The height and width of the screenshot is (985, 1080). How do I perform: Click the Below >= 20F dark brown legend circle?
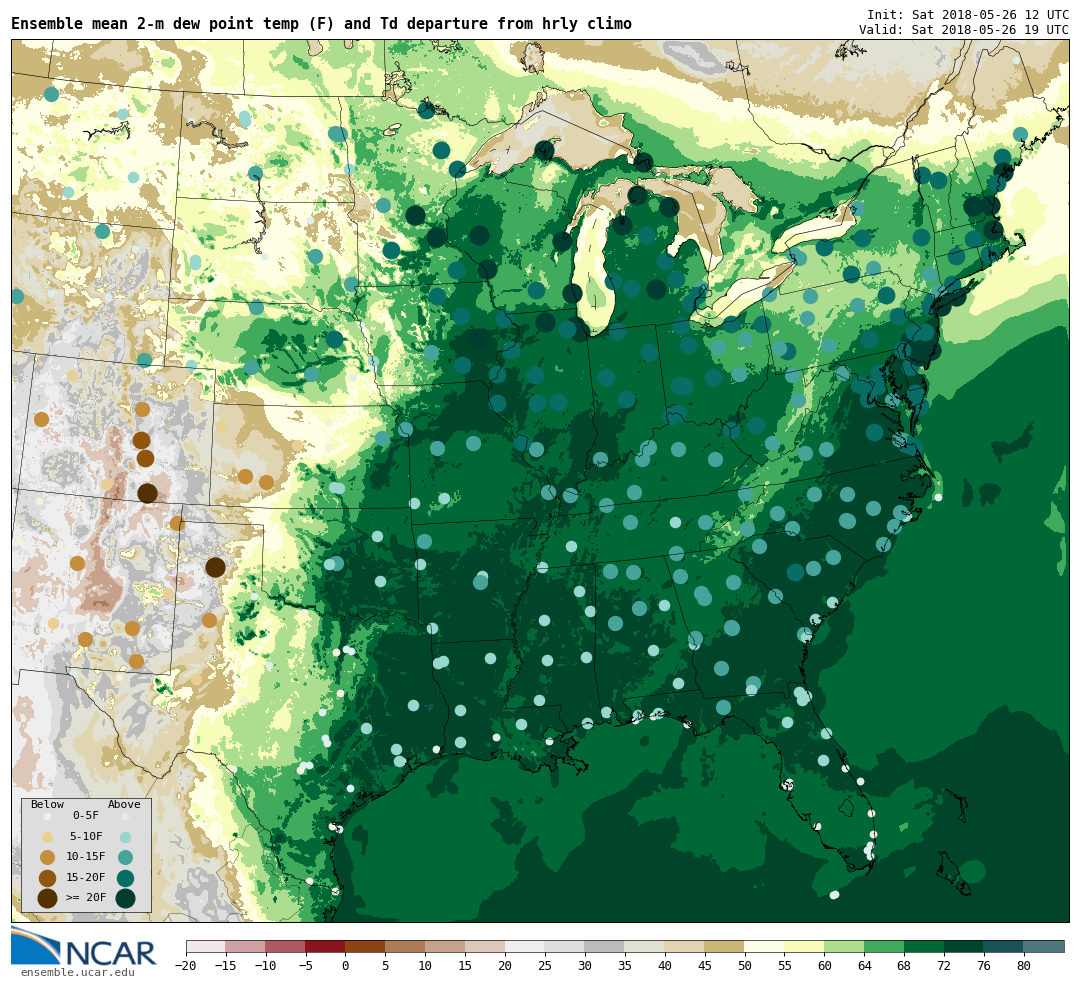[x=48, y=898]
